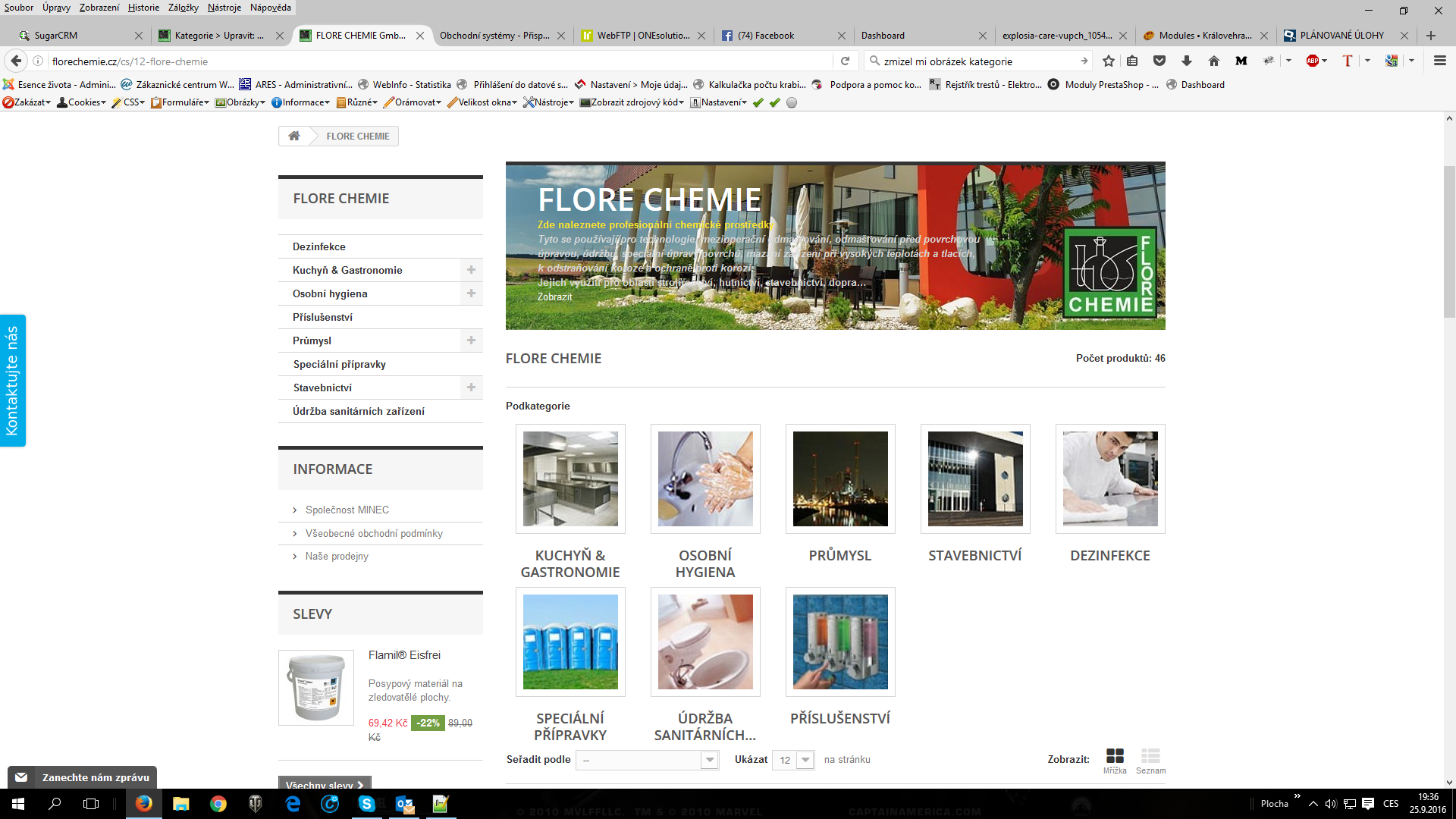Switch product view to Mřížka grid
The image size is (1456, 819).
[x=1115, y=756]
